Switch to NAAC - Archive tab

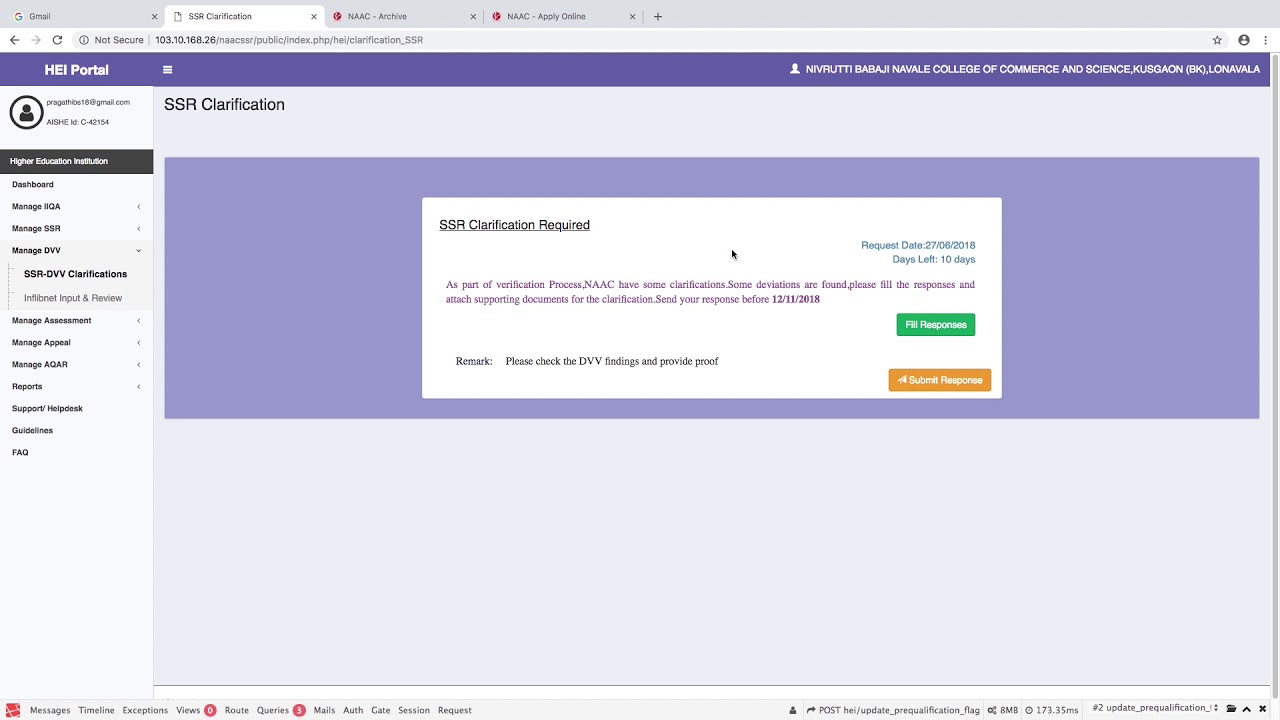point(404,16)
